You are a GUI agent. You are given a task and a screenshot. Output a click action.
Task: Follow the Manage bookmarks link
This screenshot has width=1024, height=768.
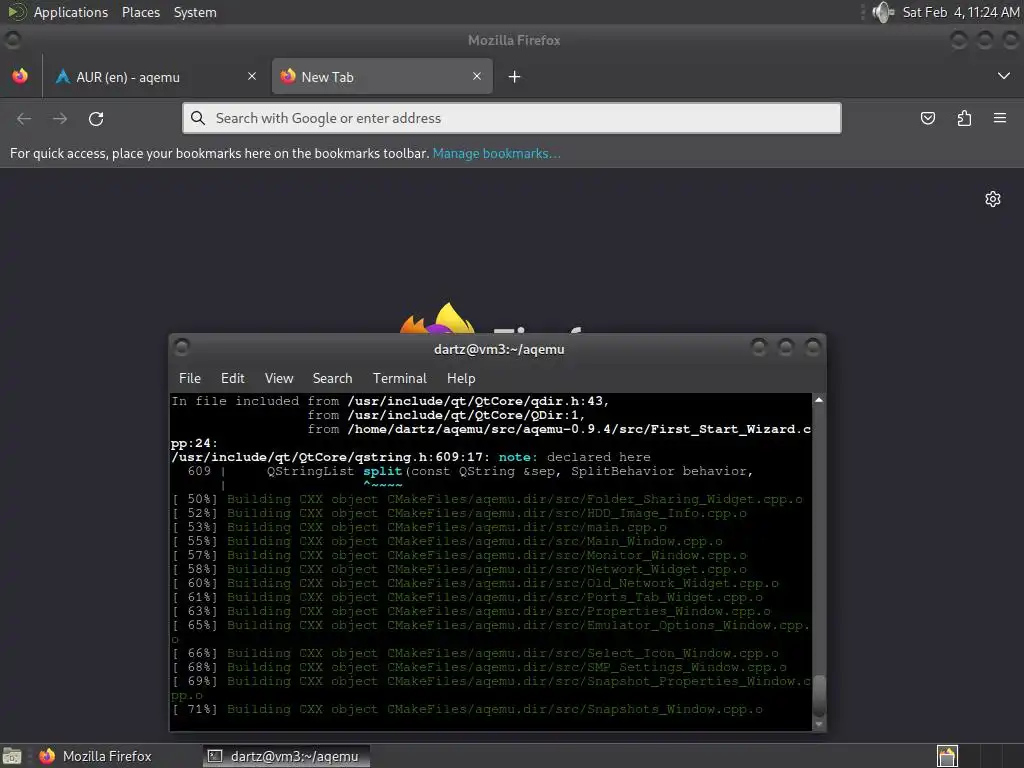tap(496, 153)
